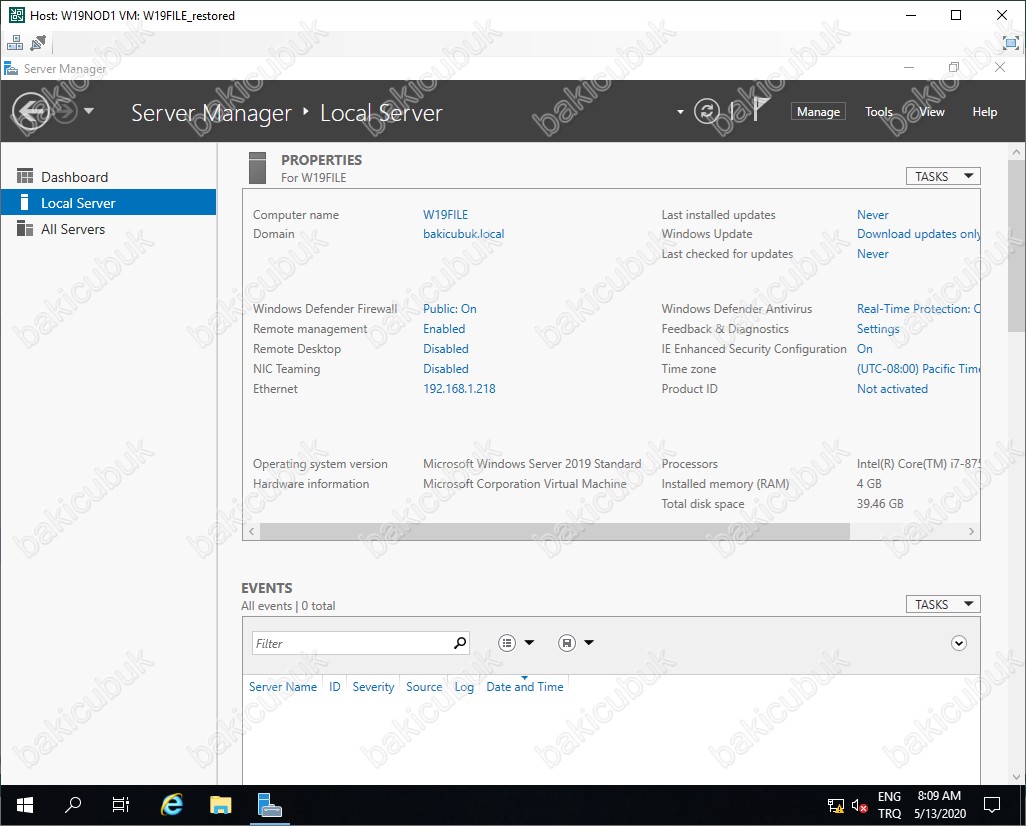Click the Events Filter text field
The width and height of the screenshot is (1026, 826).
click(351, 643)
